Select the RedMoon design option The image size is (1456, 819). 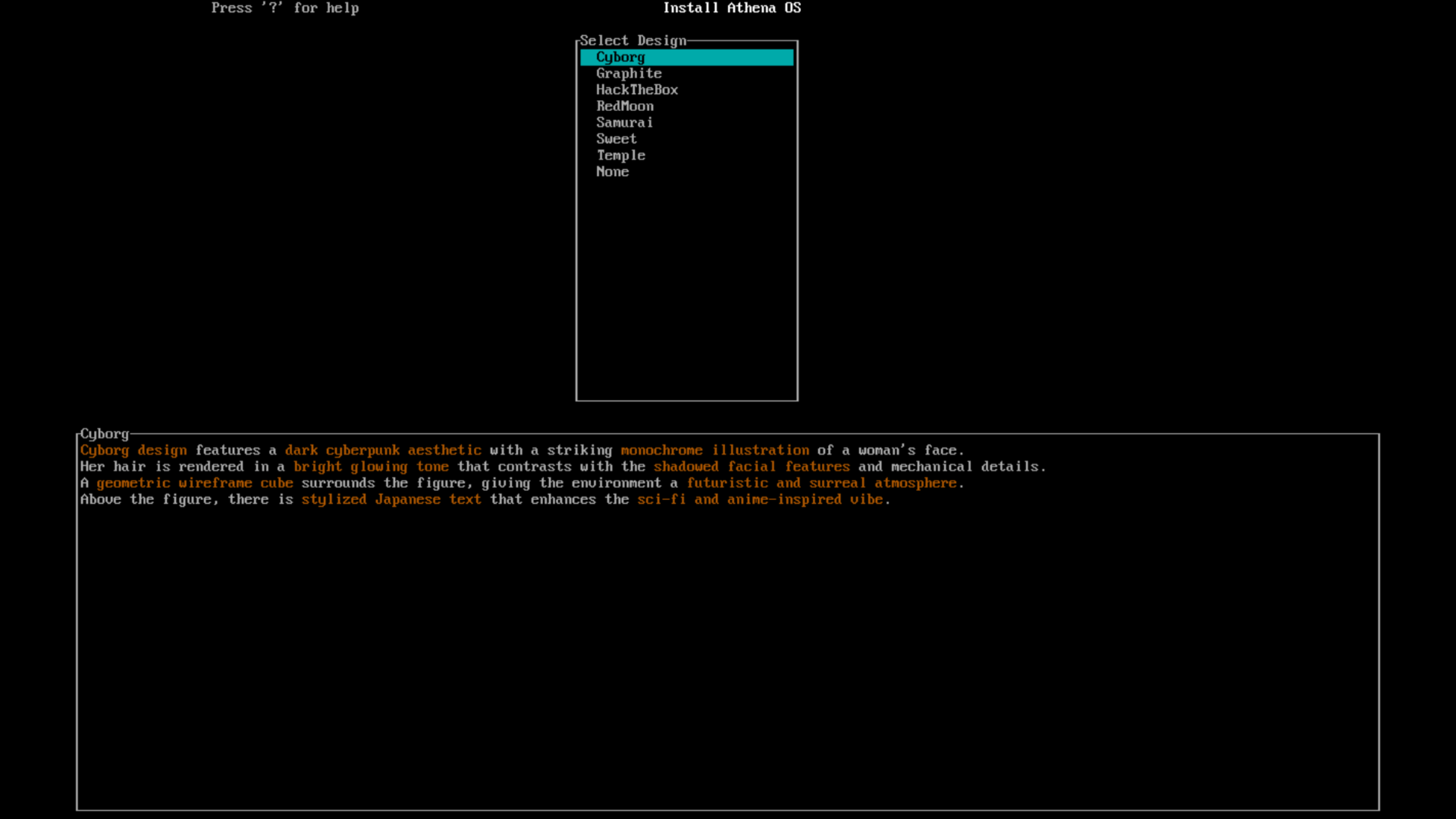(x=624, y=106)
